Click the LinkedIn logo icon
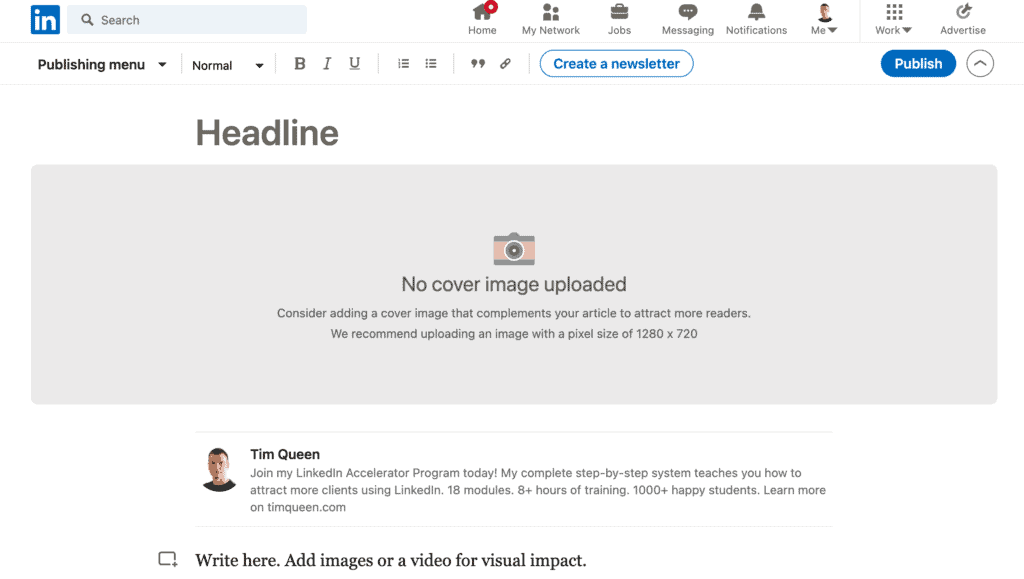Screen dimensions: 1024x579 (x=45, y=19)
